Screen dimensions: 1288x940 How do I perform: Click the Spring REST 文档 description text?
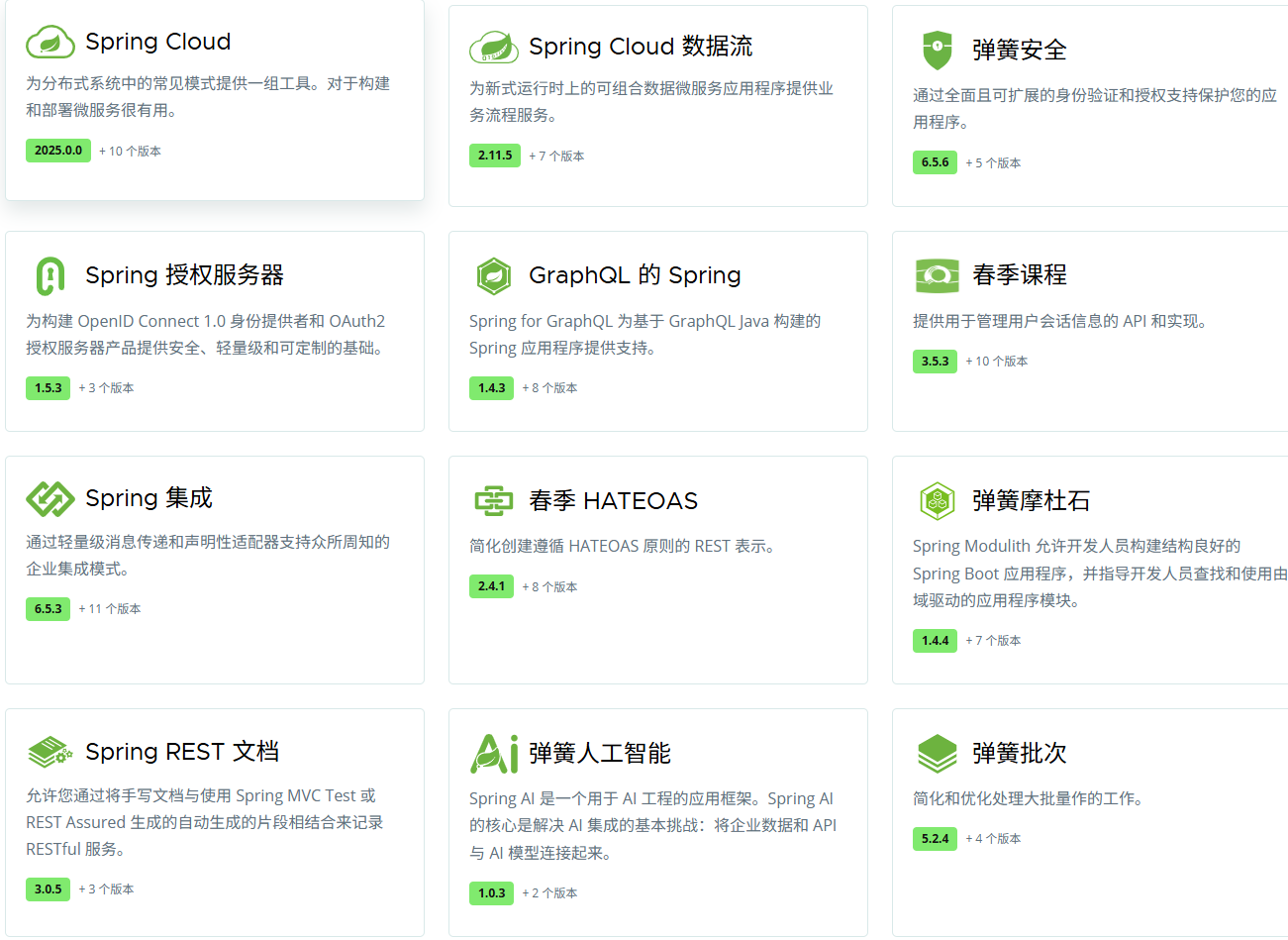(x=205, y=822)
